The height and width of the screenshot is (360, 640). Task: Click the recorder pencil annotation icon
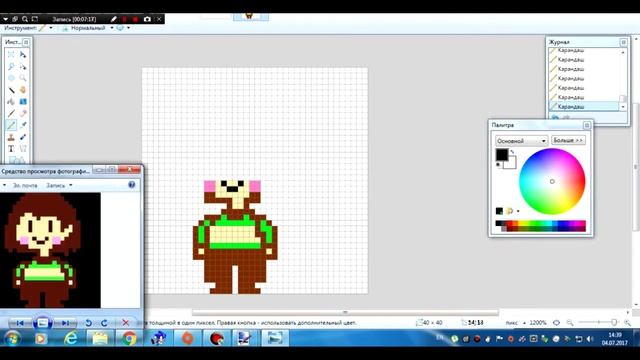pos(113,19)
